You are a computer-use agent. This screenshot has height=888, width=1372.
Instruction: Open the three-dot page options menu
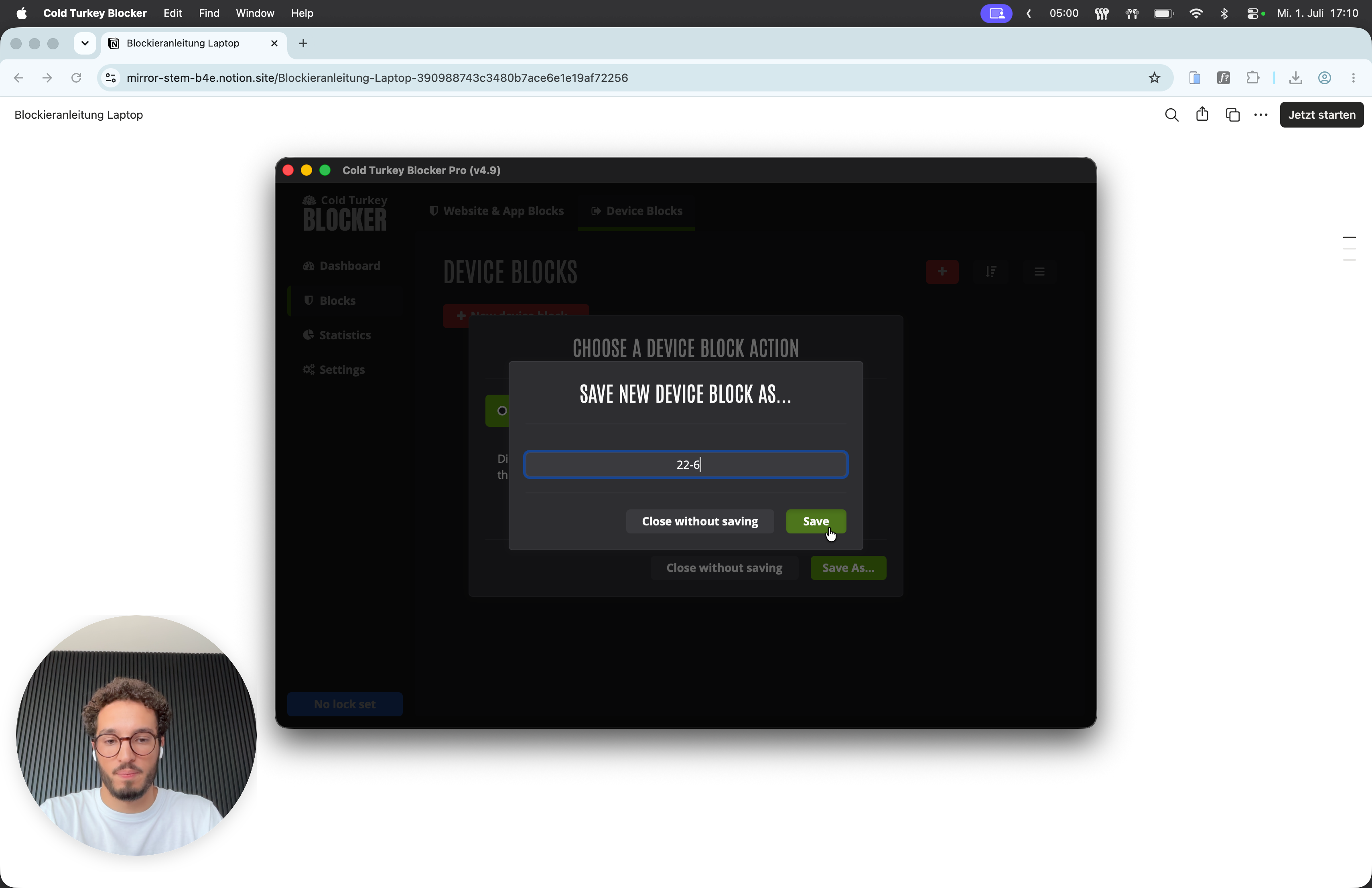click(x=1261, y=115)
